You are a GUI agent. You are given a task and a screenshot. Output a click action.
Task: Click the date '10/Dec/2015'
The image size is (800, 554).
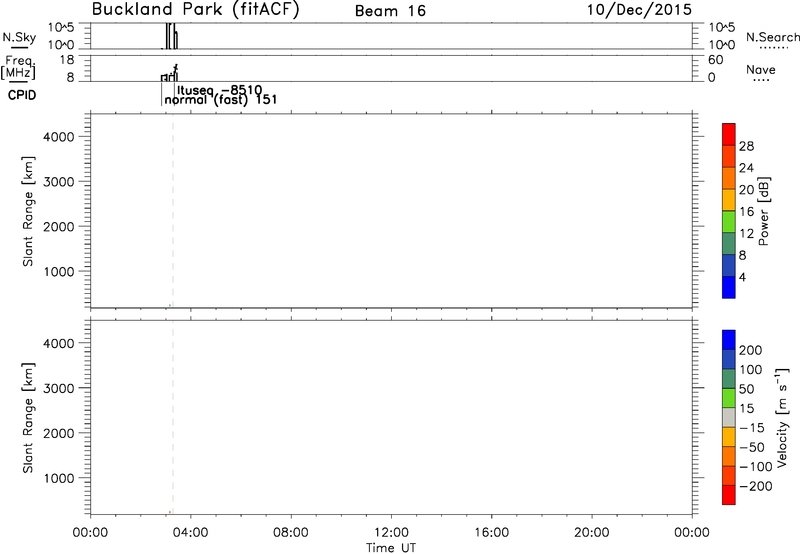click(639, 10)
